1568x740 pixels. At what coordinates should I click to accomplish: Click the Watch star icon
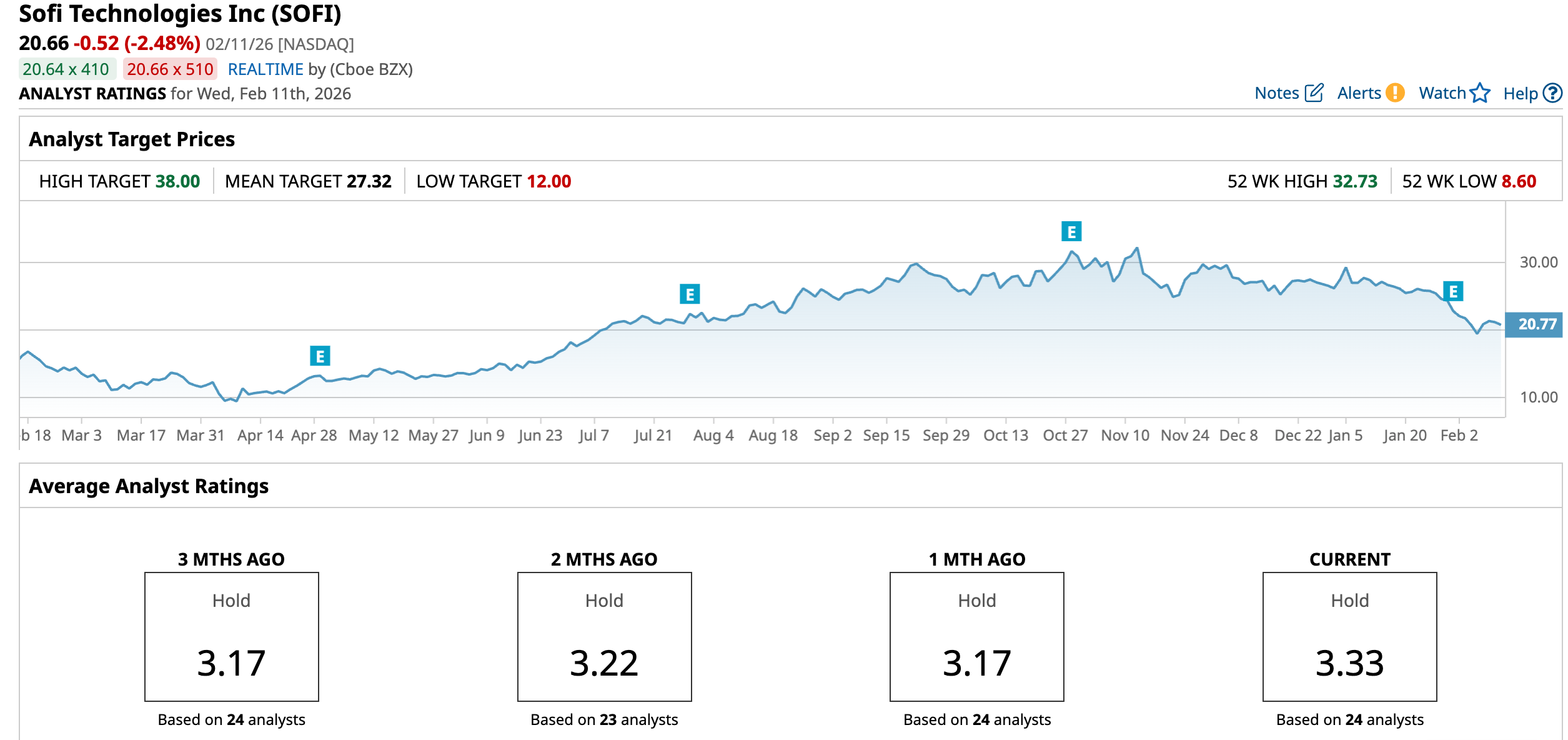(x=1480, y=93)
